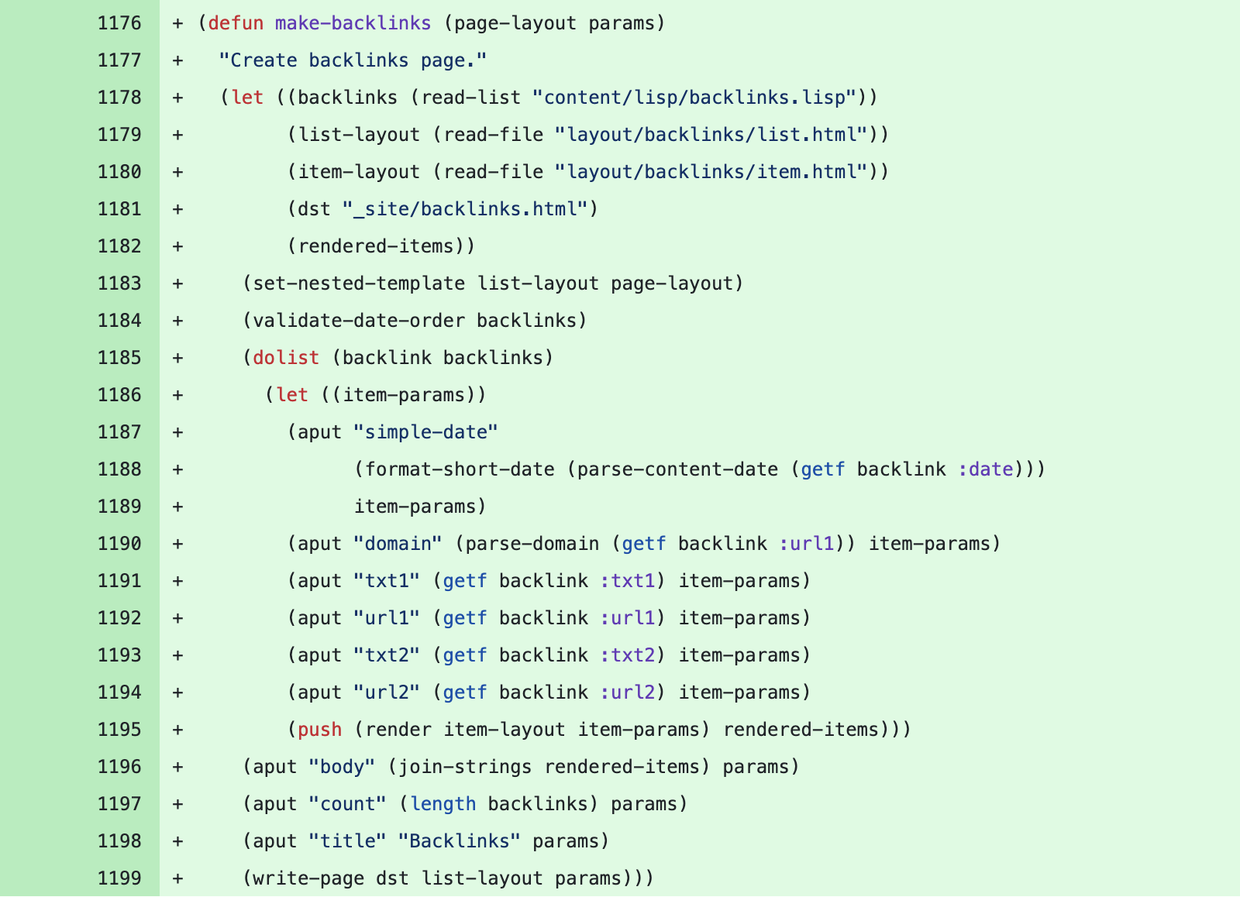Click line number 1183 in the gutter

pyautogui.click(x=119, y=283)
